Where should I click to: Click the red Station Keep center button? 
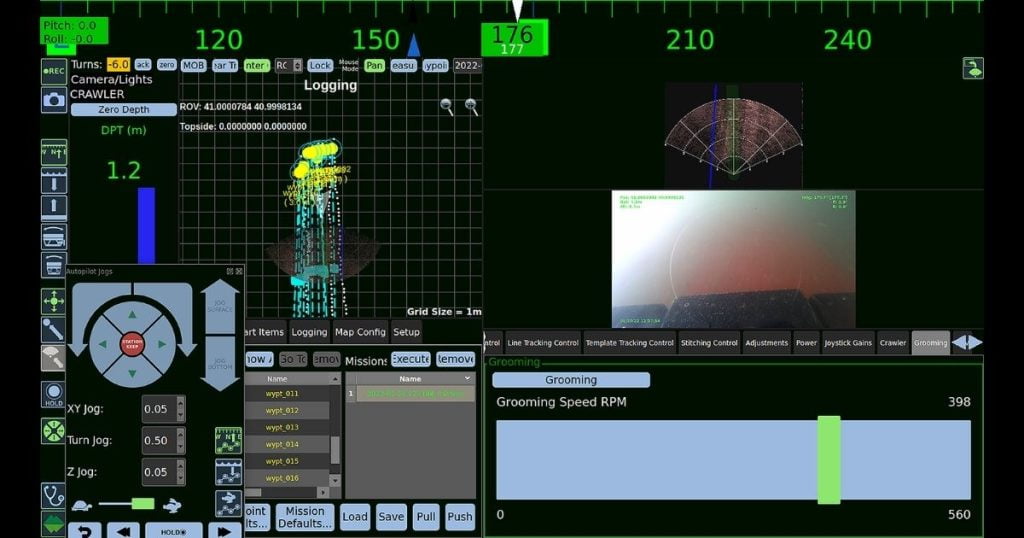click(x=133, y=344)
